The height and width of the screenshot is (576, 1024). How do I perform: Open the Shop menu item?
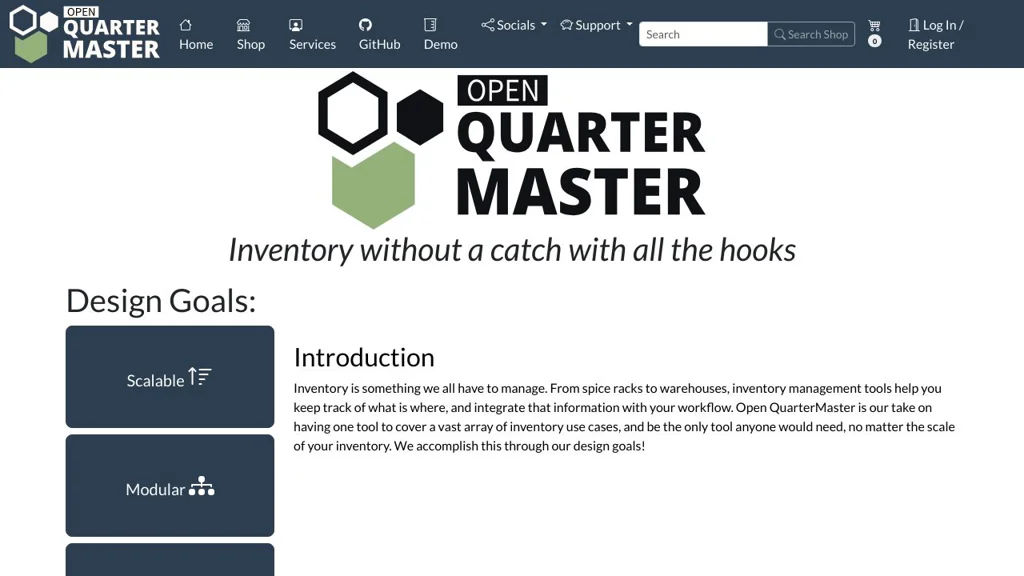pos(251,34)
